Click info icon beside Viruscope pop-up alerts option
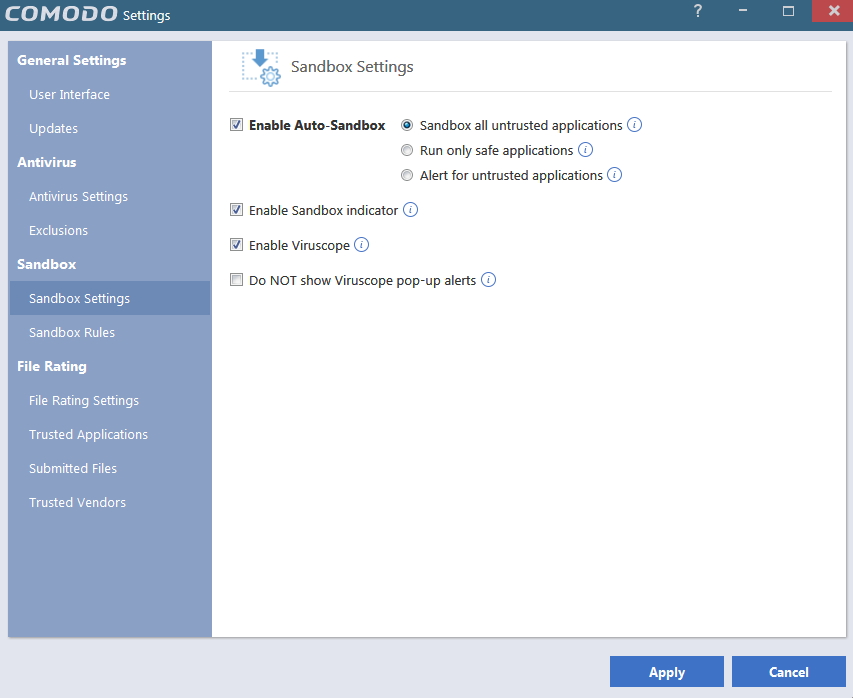This screenshot has height=698, width=853. (x=489, y=280)
